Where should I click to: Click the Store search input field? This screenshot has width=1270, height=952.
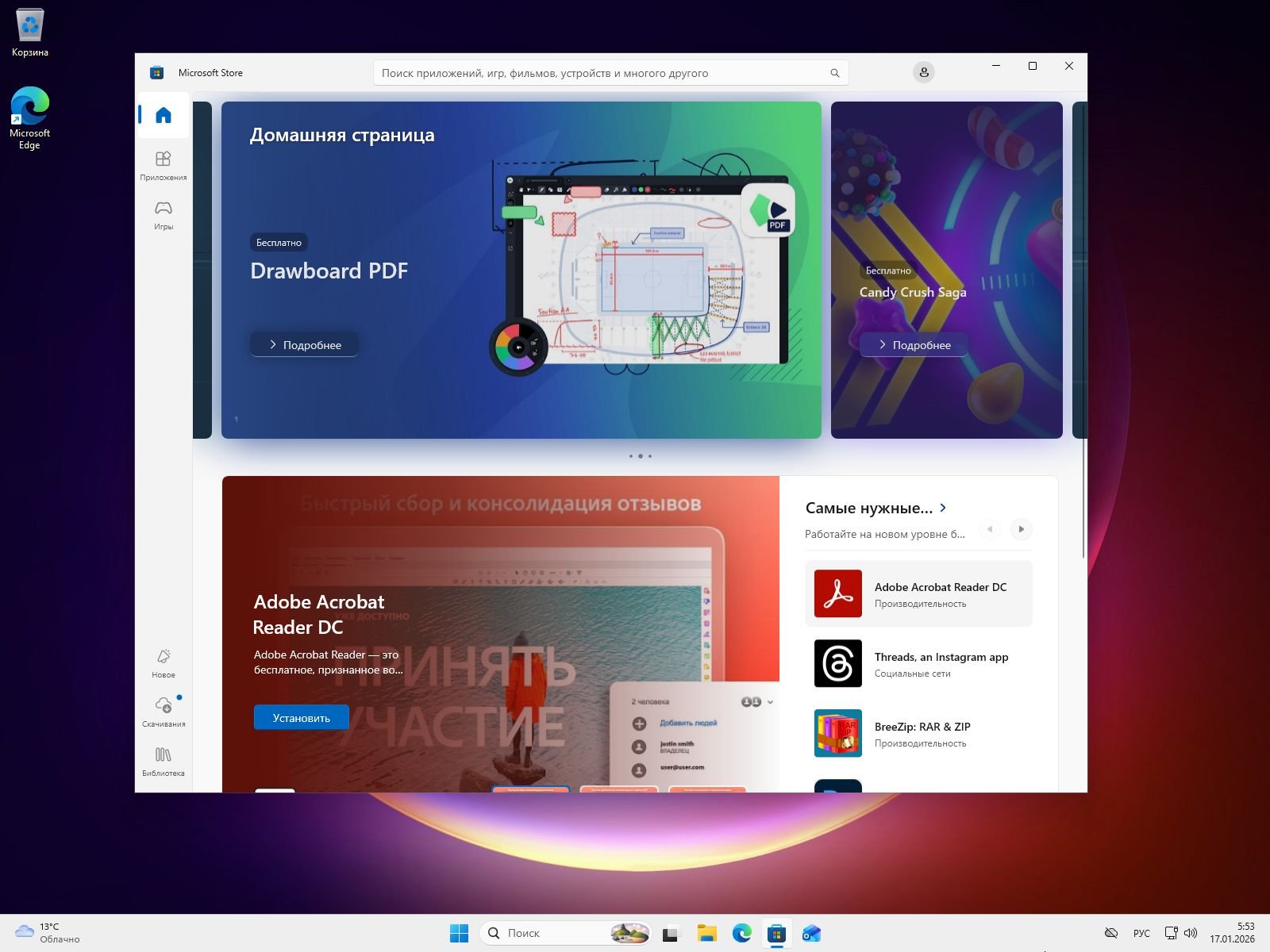pyautogui.click(x=603, y=73)
